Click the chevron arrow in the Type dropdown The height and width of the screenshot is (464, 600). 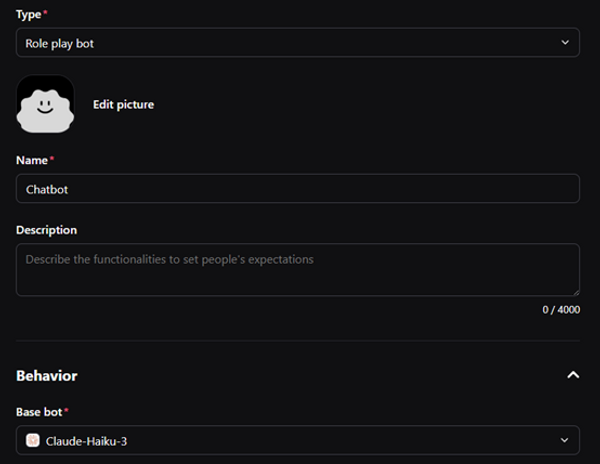point(565,42)
